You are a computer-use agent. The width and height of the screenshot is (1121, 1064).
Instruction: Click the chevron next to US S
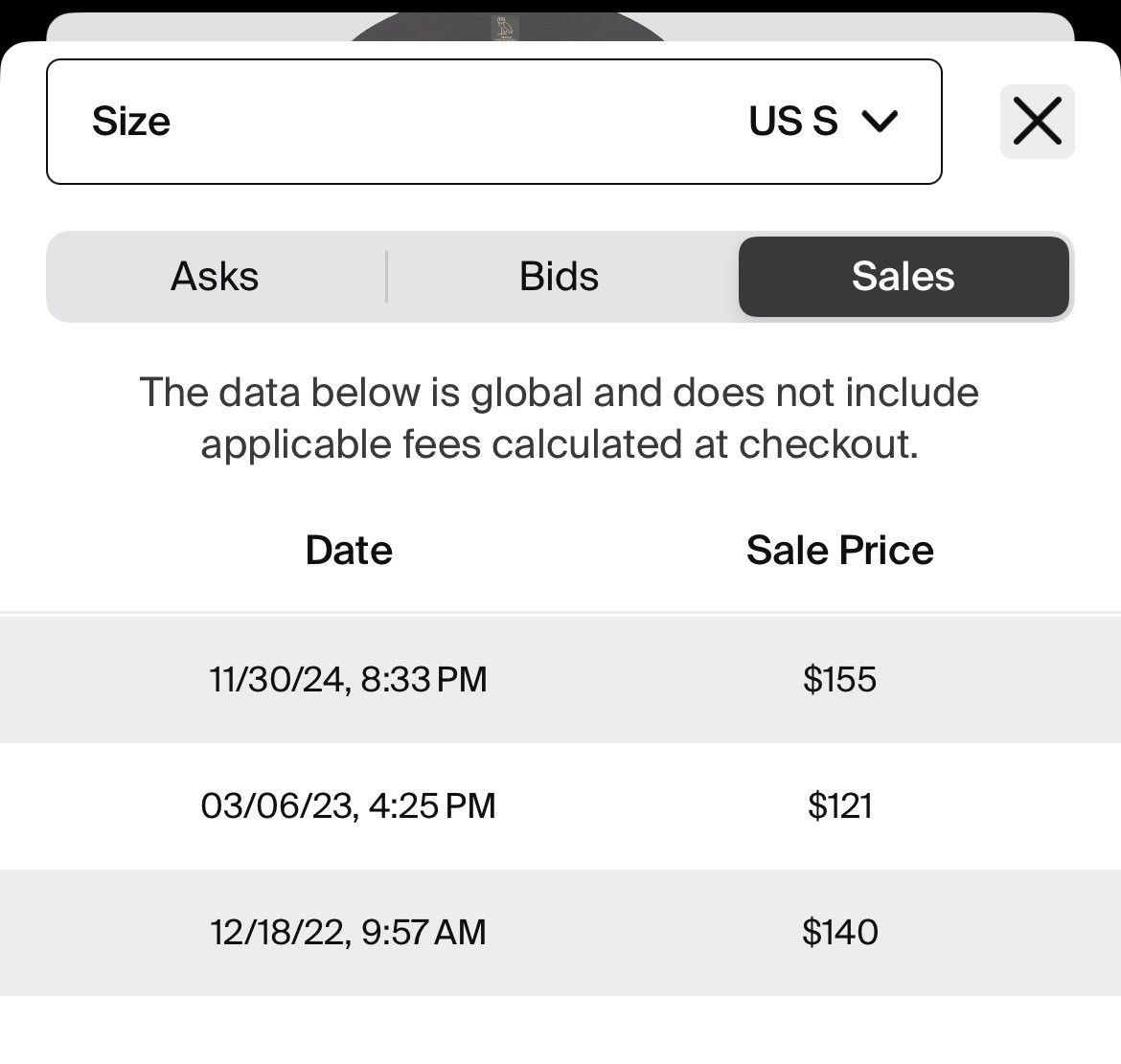tap(880, 121)
